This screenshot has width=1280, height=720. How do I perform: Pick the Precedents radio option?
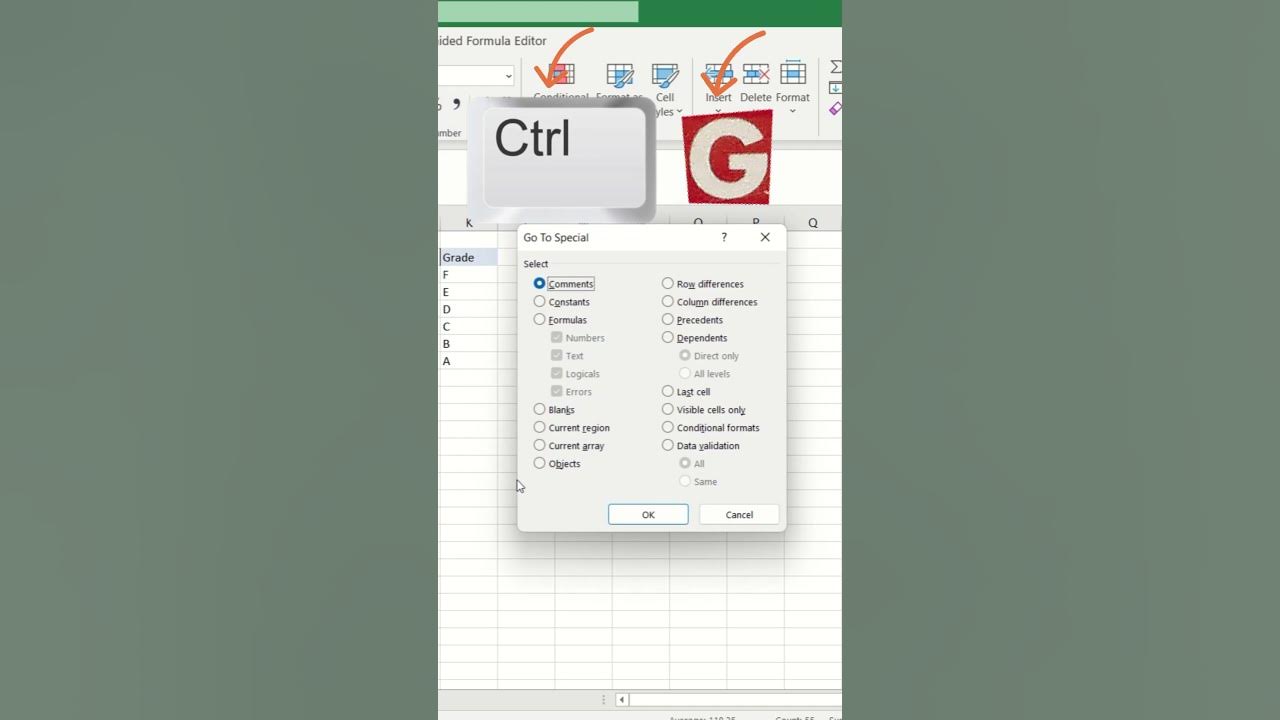coord(668,320)
